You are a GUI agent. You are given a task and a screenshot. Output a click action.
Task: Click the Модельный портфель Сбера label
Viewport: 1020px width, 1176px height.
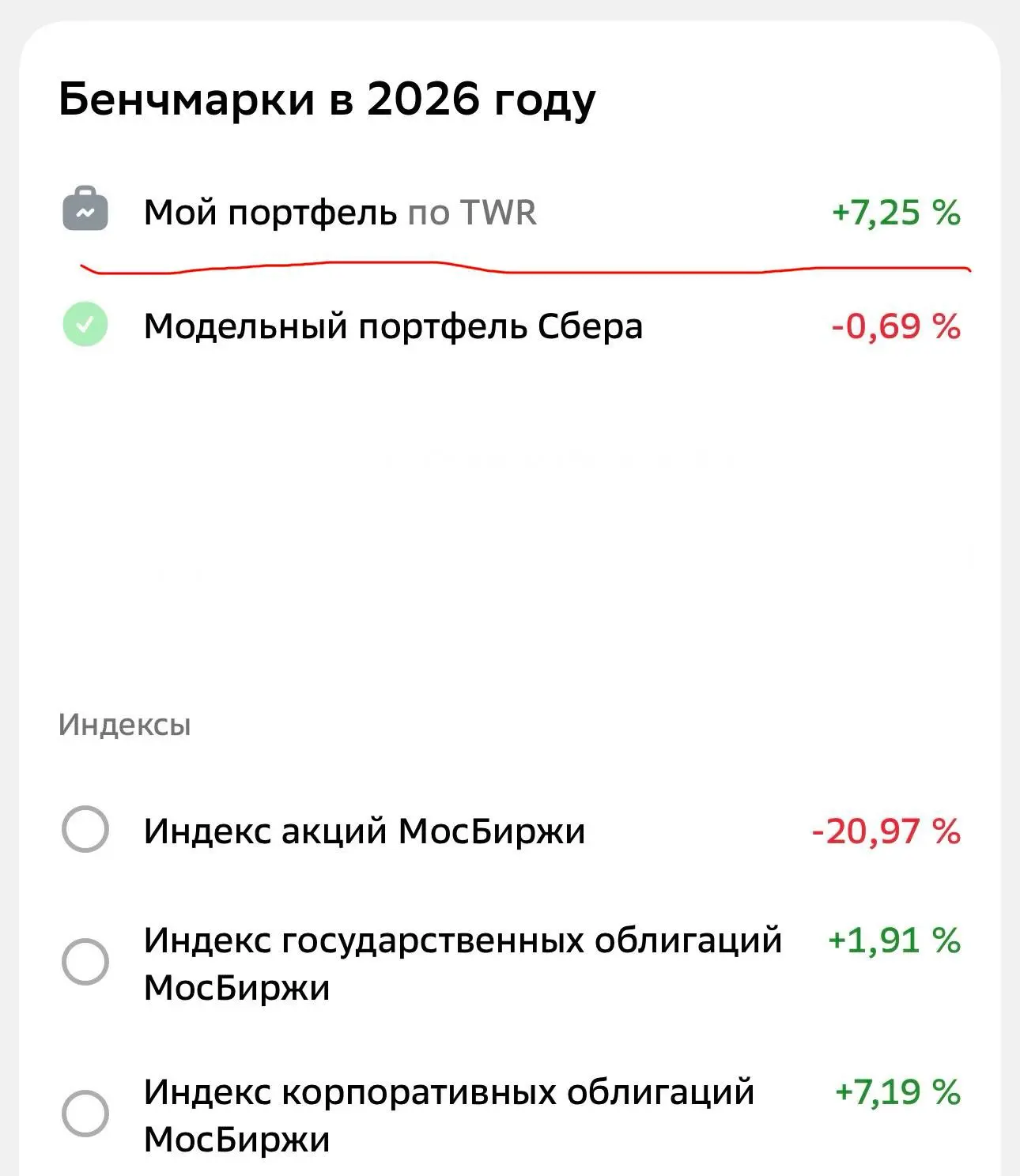(393, 326)
